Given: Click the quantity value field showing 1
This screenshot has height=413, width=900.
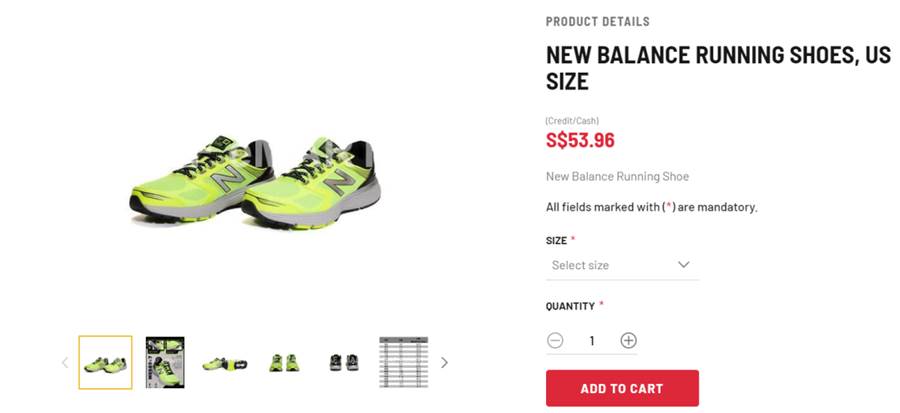Looking at the screenshot, I should [592, 341].
